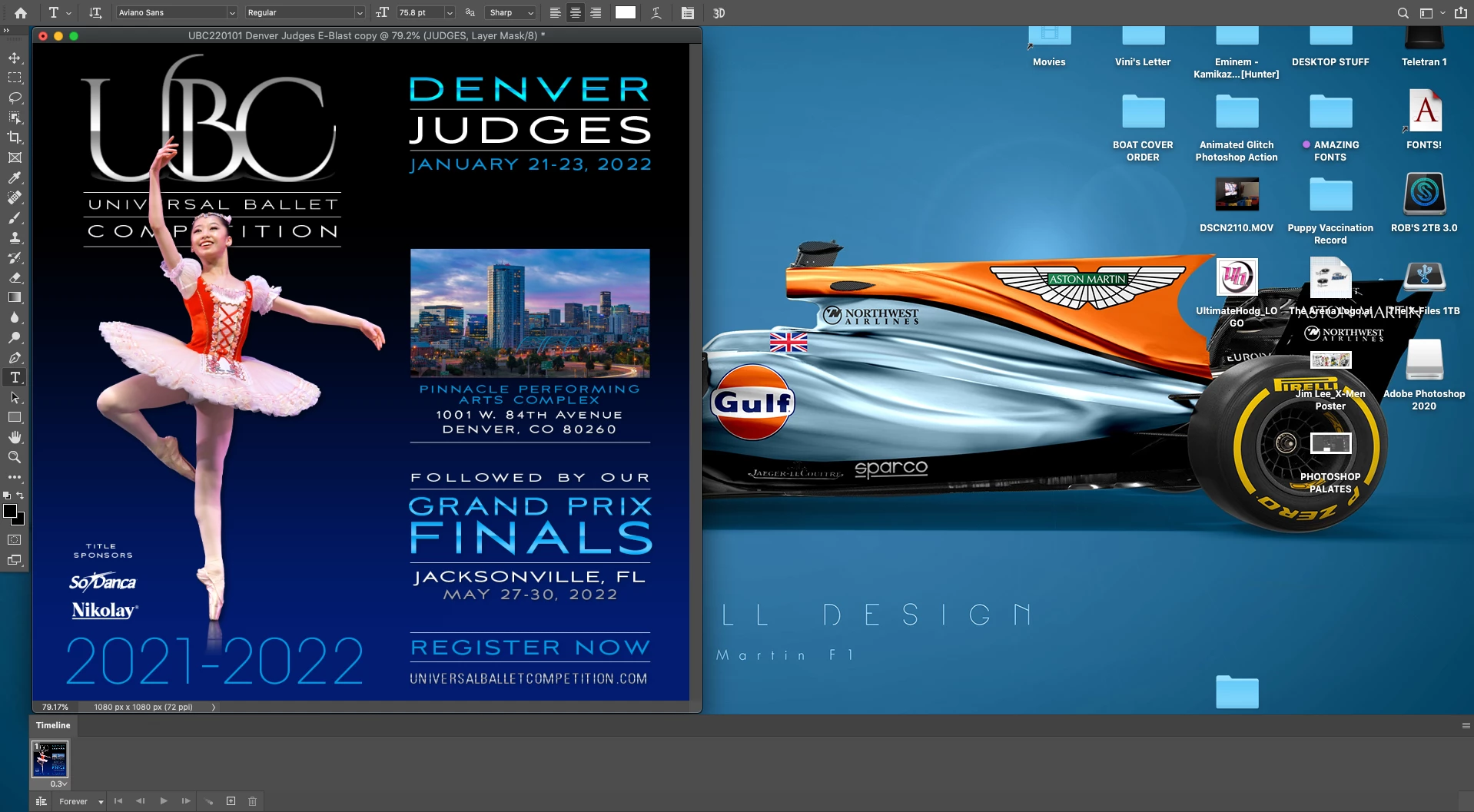Click the Home icon in options bar
The image size is (1474, 812).
21,13
